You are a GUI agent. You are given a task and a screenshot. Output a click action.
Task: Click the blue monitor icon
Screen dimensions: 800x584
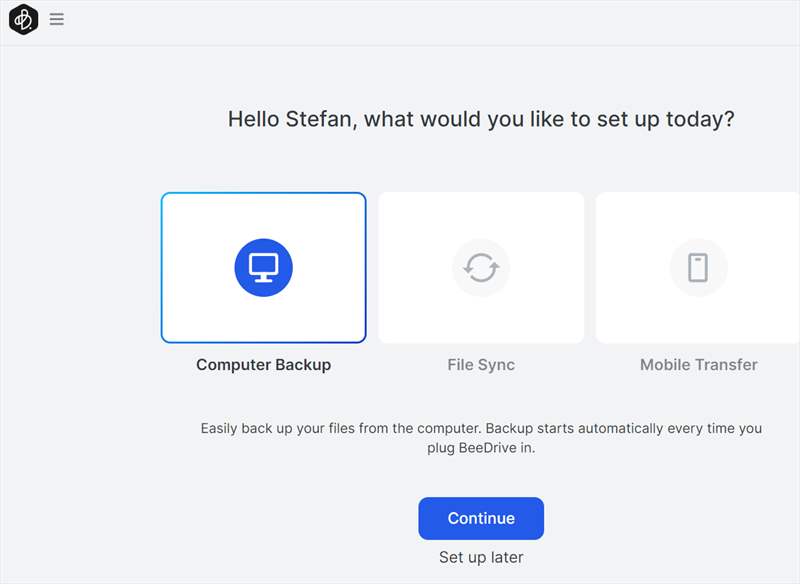click(x=263, y=267)
